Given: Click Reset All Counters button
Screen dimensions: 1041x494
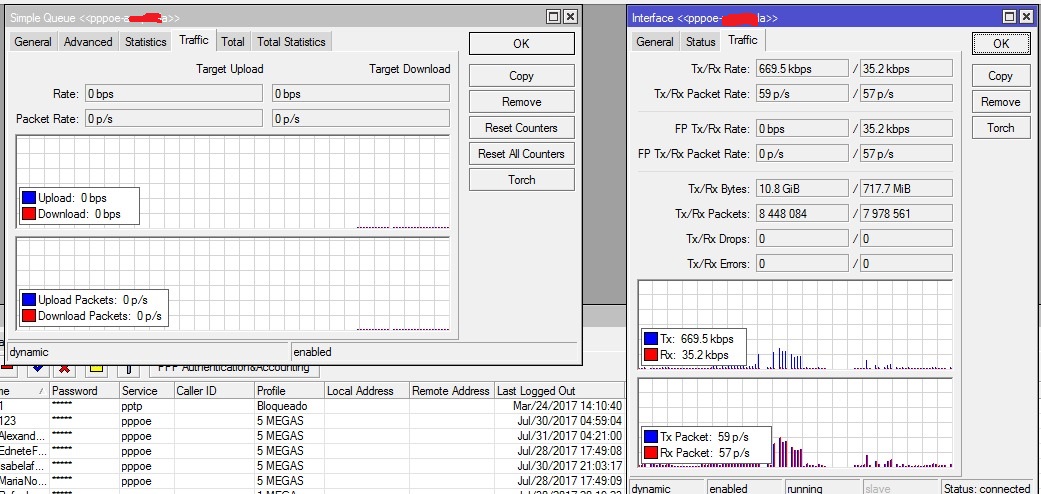Looking at the screenshot, I should (x=522, y=153).
